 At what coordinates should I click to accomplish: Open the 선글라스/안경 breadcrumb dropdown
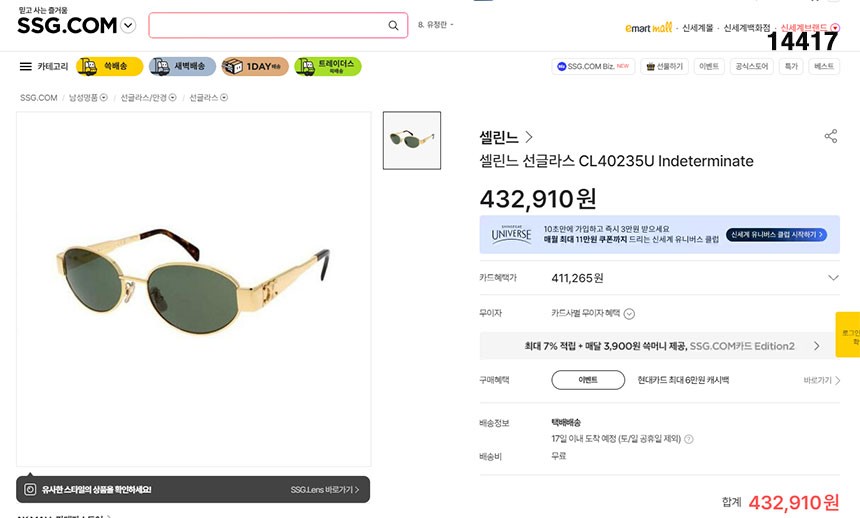[173, 97]
